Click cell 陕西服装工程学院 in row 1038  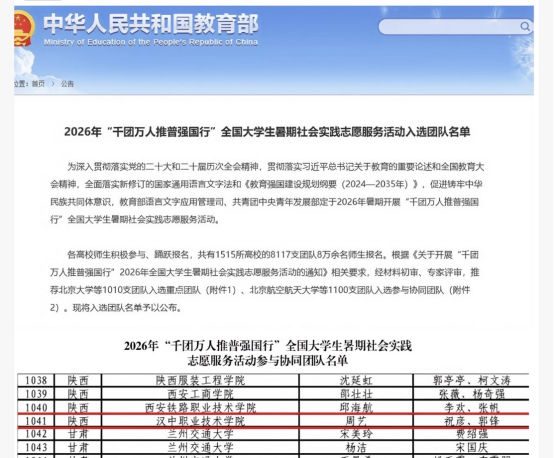[x=200, y=381]
